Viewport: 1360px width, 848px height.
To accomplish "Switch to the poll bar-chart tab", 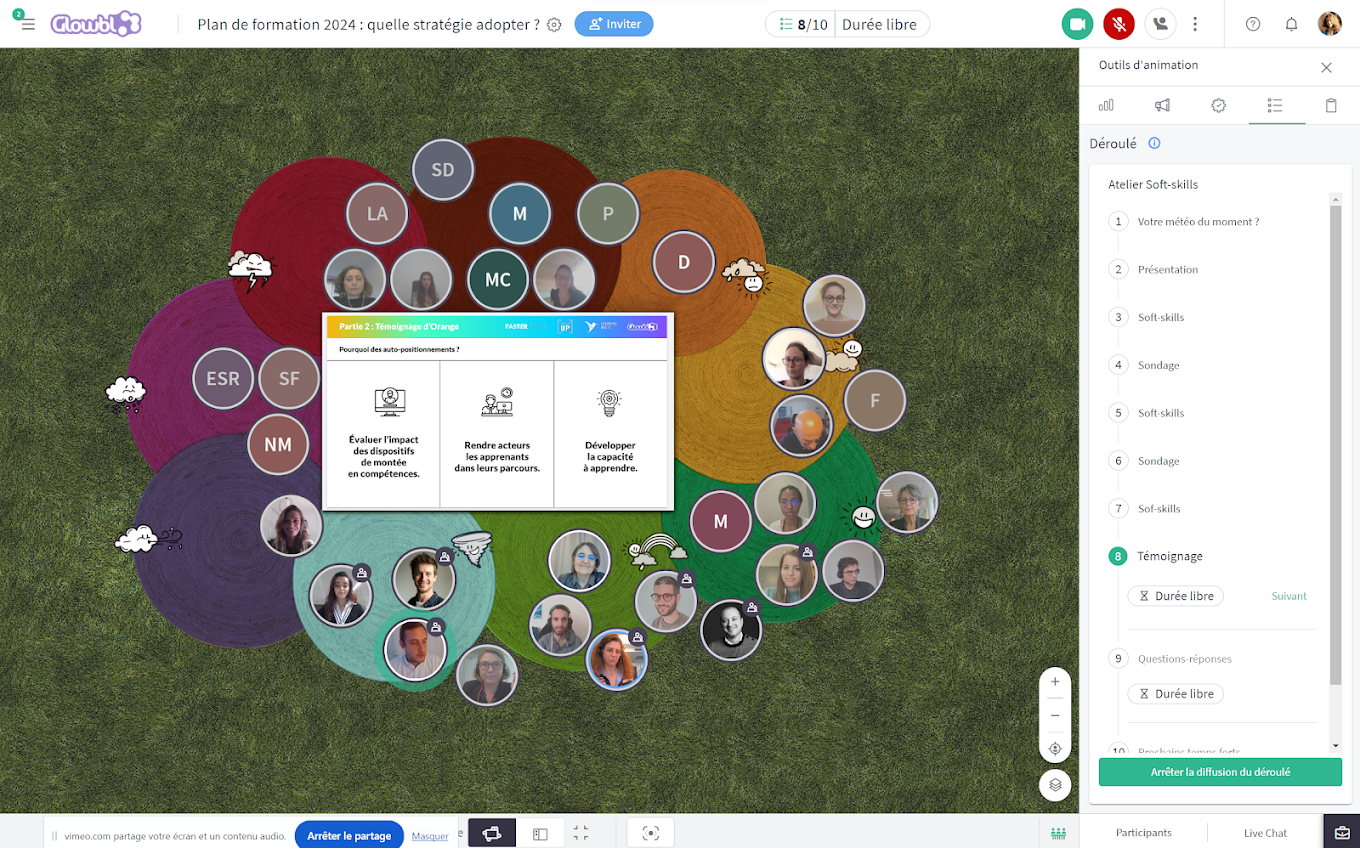I will tap(1106, 105).
